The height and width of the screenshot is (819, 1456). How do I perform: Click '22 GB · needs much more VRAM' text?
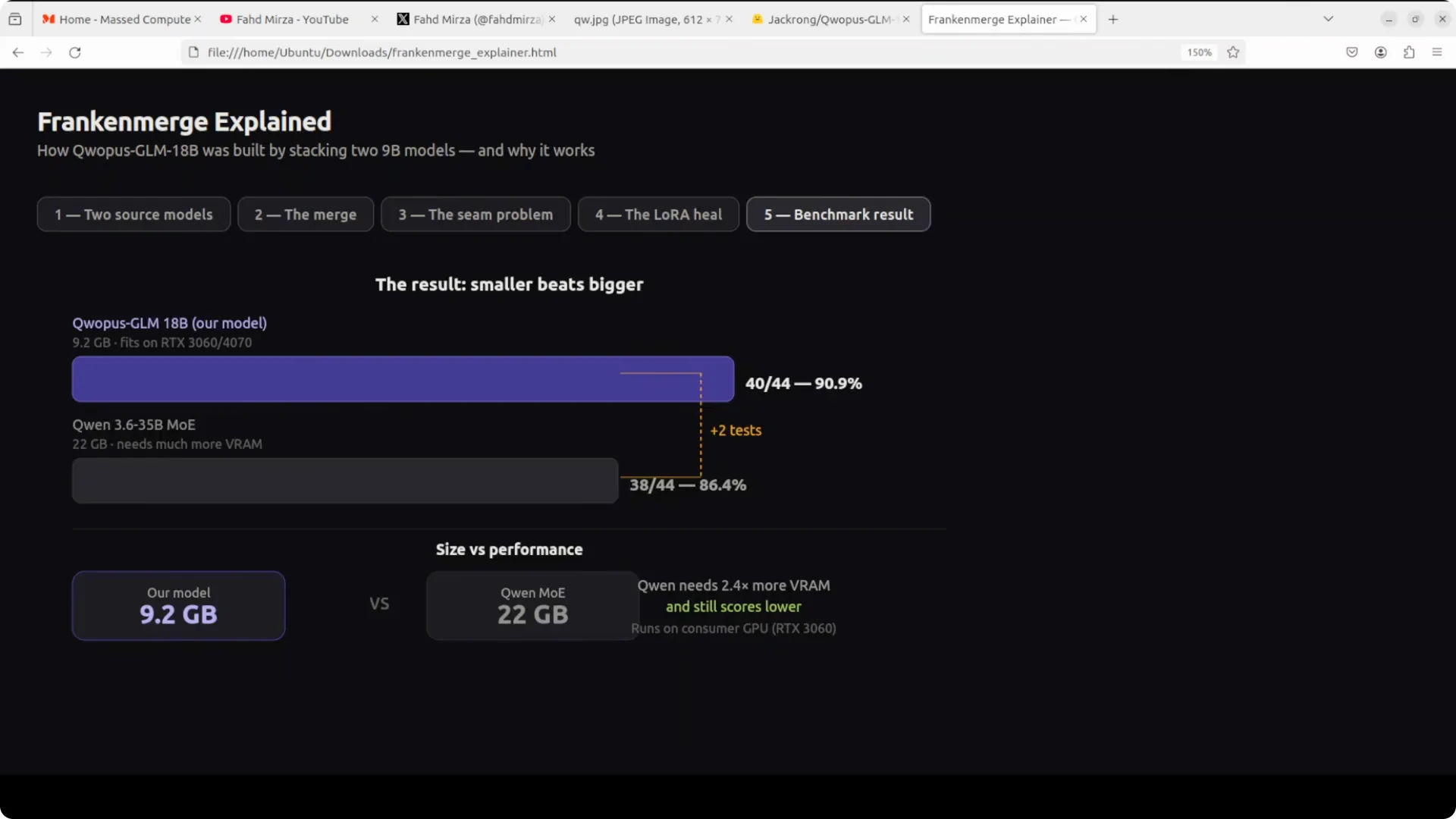point(168,444)
